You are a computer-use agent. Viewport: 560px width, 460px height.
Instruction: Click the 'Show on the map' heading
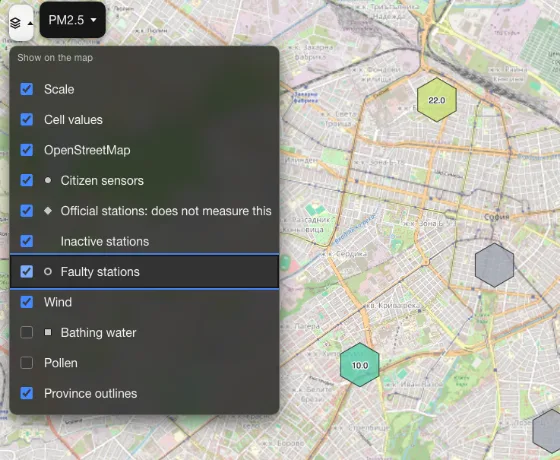(x=55, y=58)
